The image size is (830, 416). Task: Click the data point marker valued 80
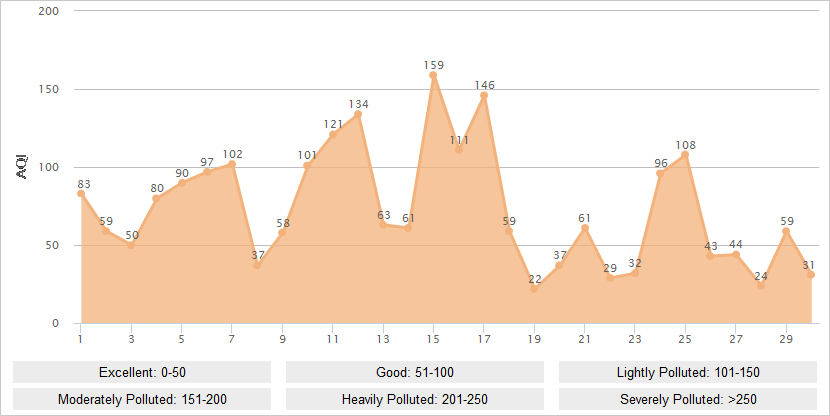156,198
